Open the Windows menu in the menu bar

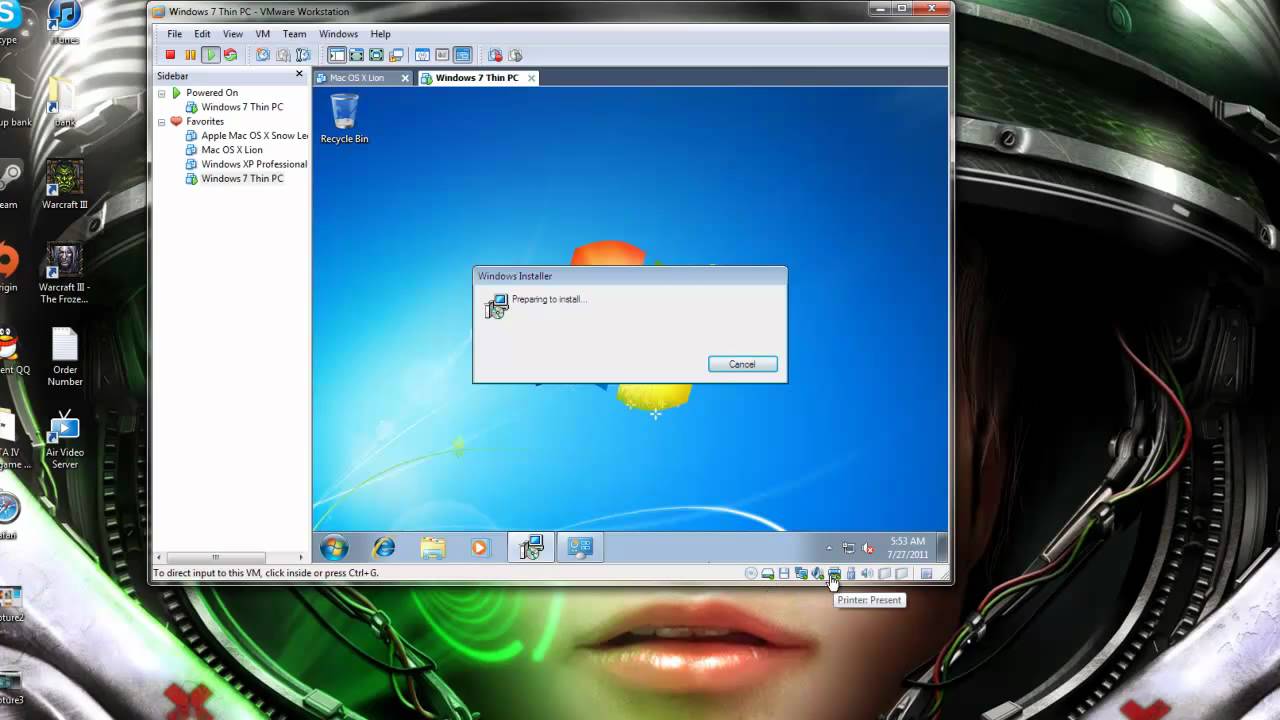pos(338,34)
